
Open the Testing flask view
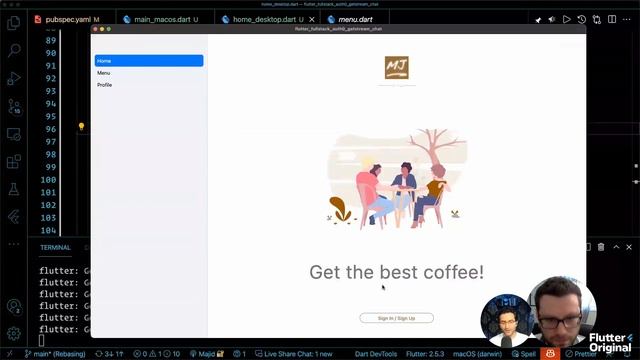pos(13,189)
